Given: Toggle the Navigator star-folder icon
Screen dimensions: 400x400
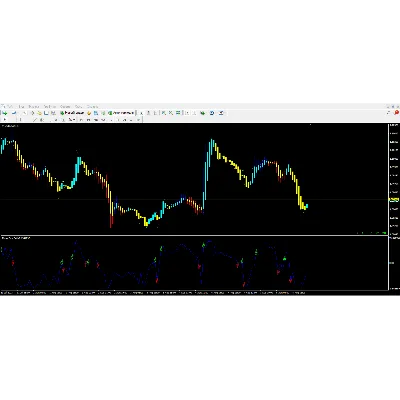Looking at the screenshot, I should (39, 113).
